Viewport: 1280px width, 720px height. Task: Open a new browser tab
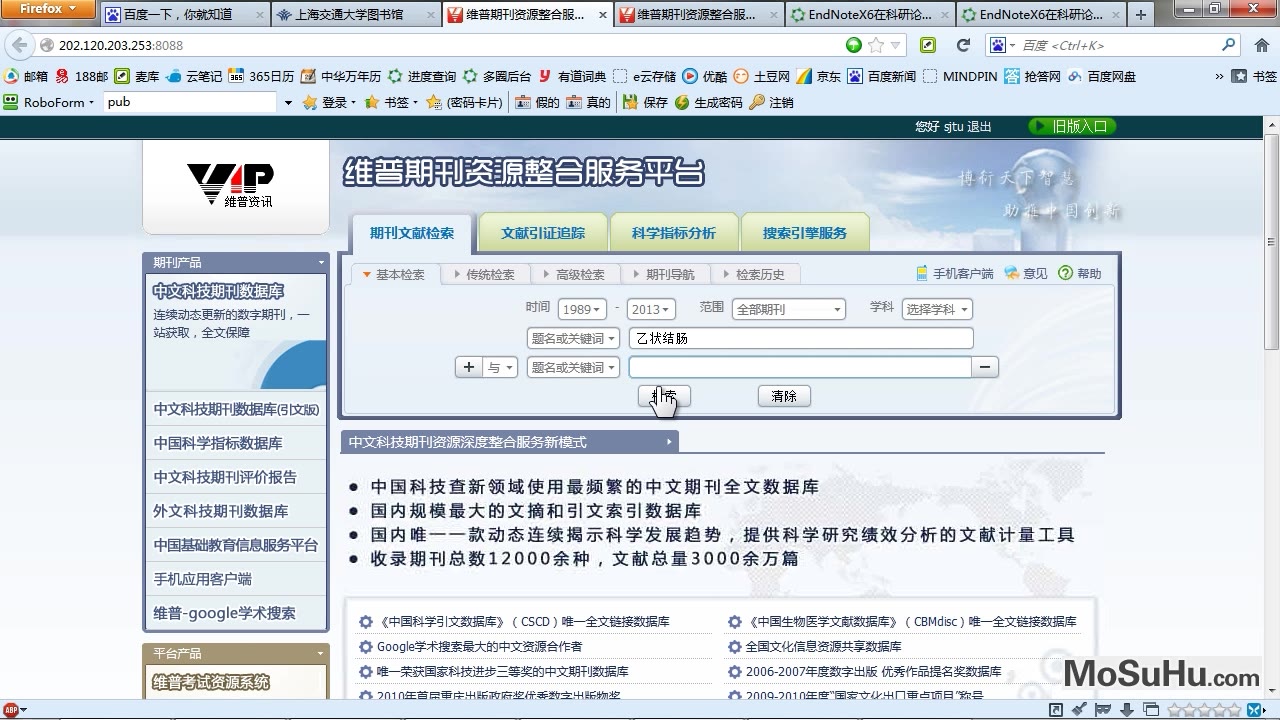[x=1141, y=15]
